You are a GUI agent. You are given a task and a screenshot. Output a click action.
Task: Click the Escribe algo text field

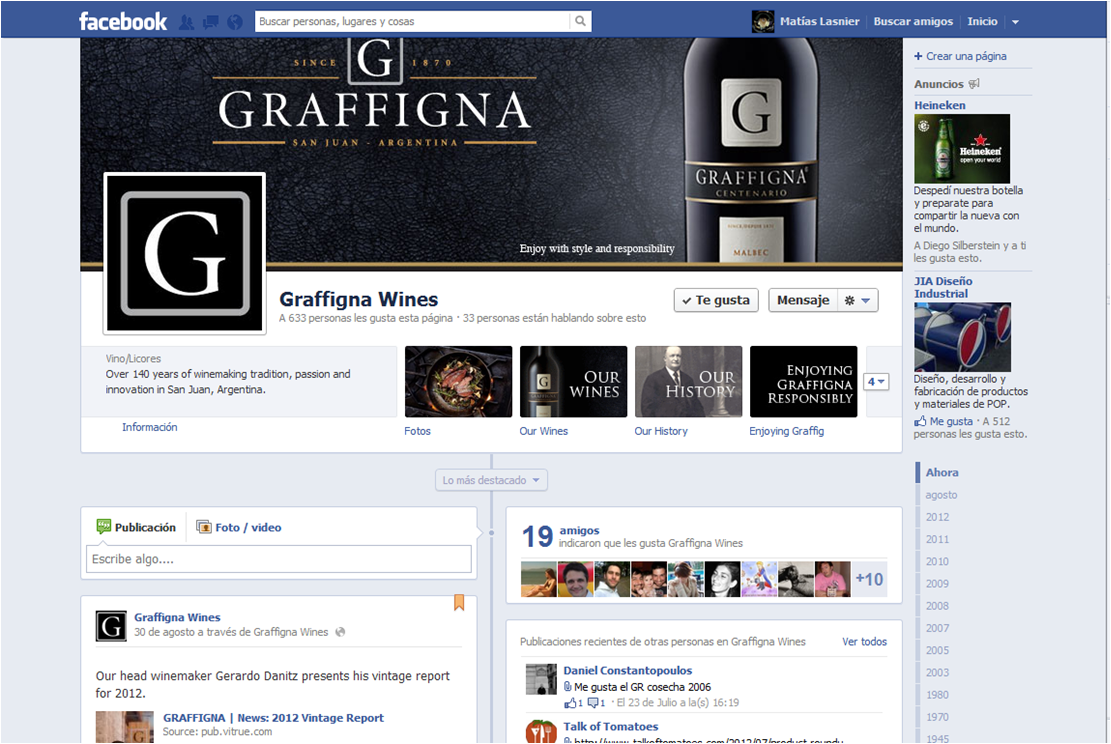coord(278,559)
